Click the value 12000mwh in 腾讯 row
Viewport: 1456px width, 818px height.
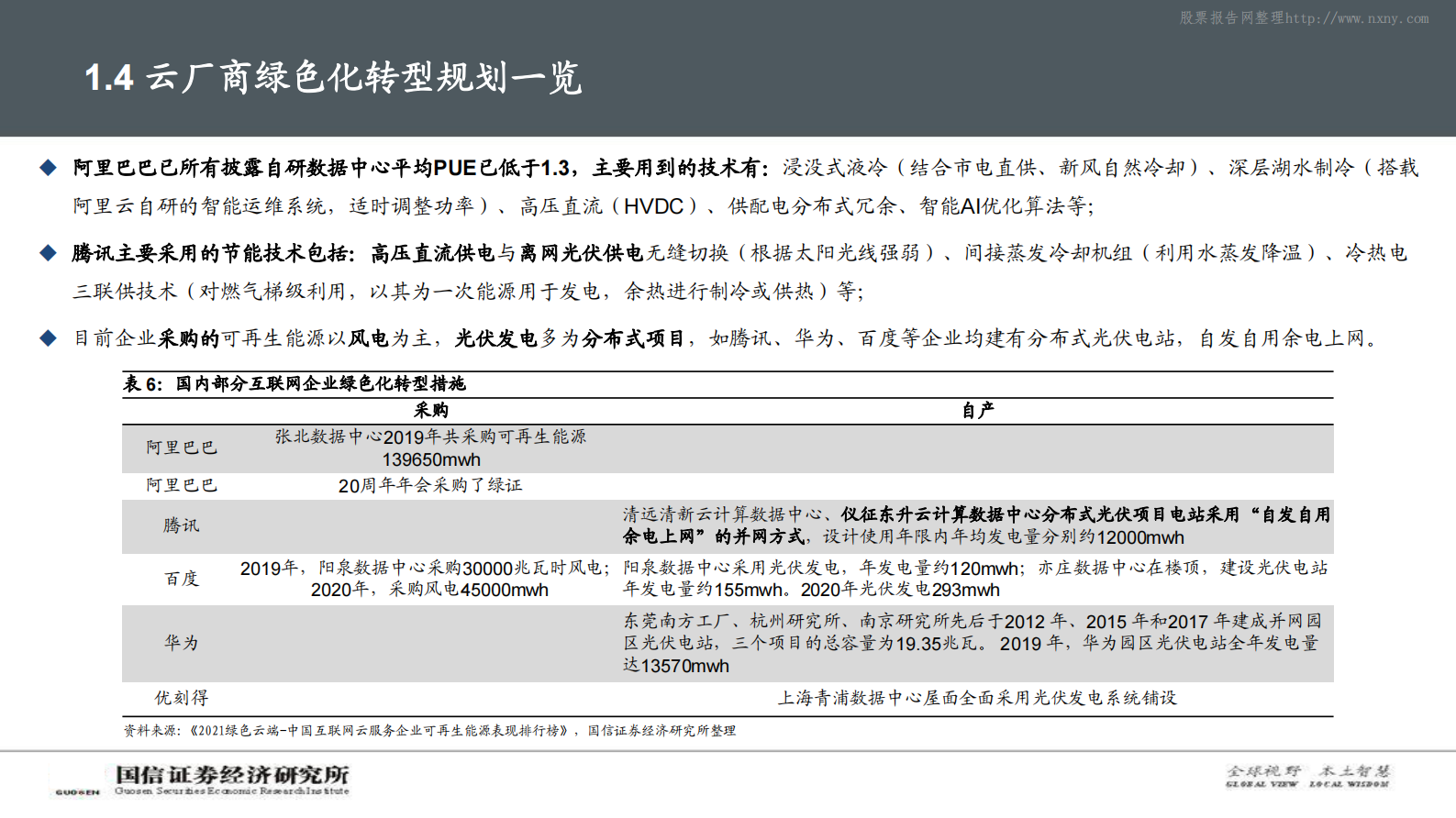pos(1140,537)
